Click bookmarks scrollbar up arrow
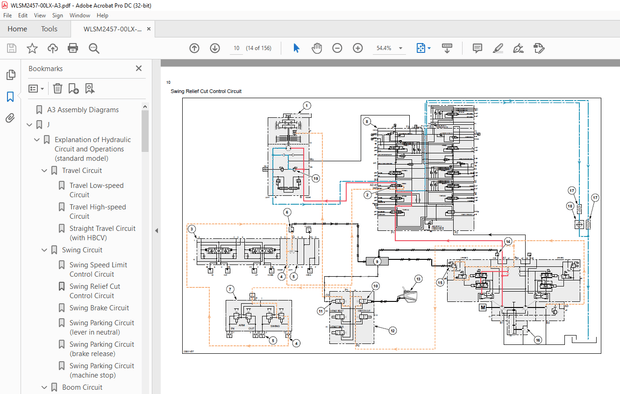This screenshot has height=394, width=620. point(145,106)
